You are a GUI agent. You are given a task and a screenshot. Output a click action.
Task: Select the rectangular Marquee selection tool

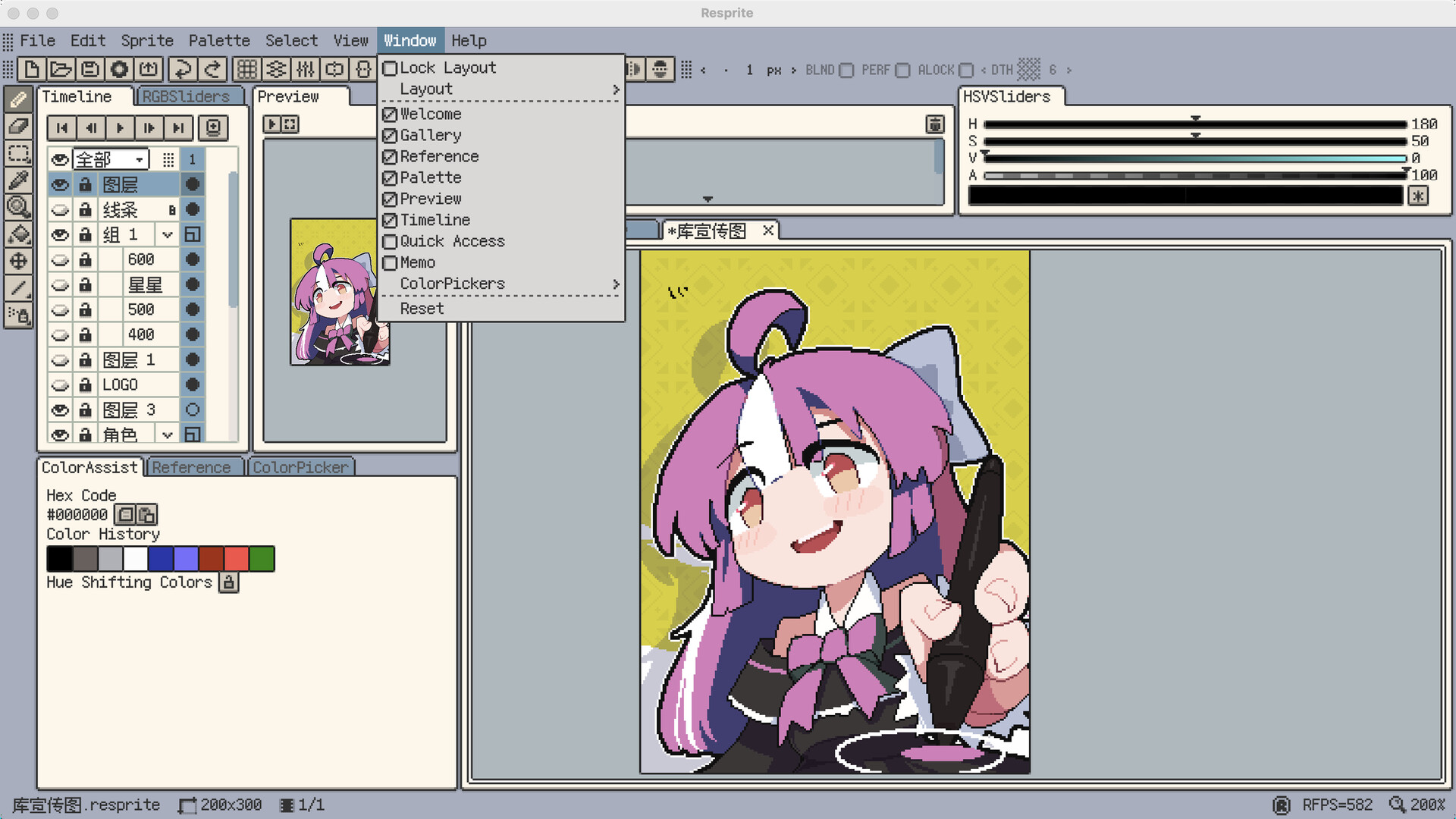(18, 153)
